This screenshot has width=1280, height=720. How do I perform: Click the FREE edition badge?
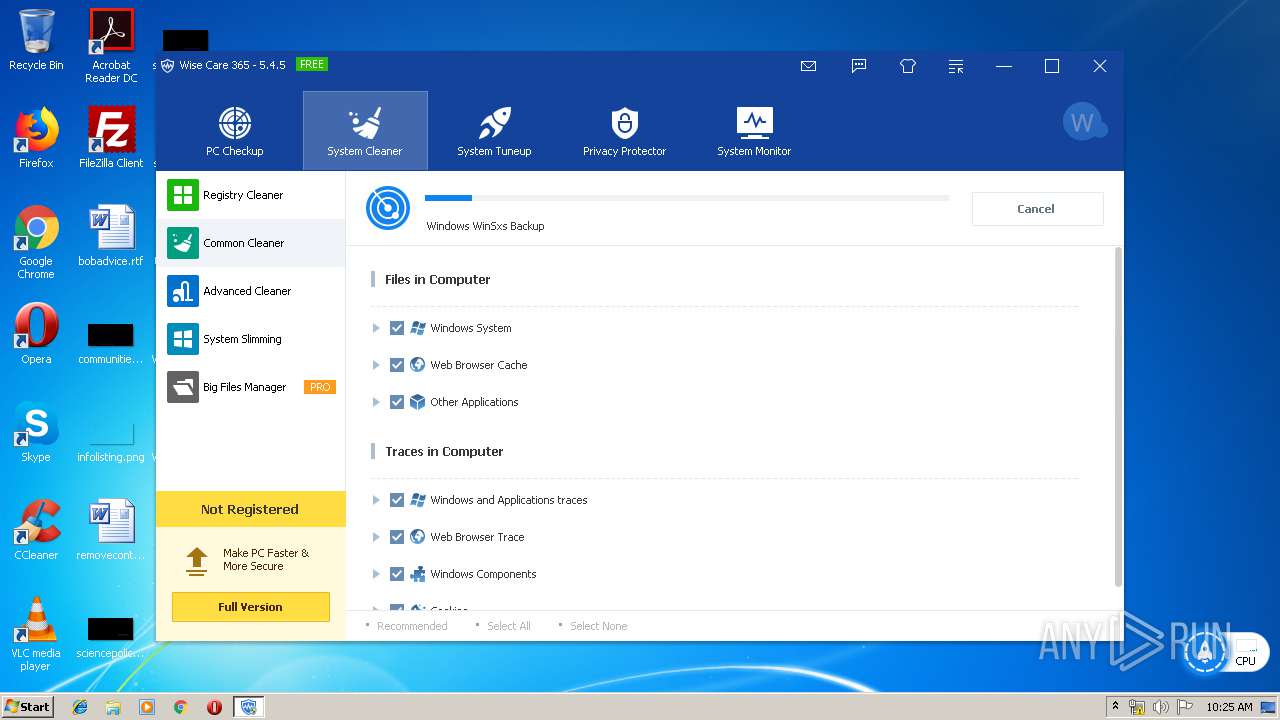click(312, 64)
